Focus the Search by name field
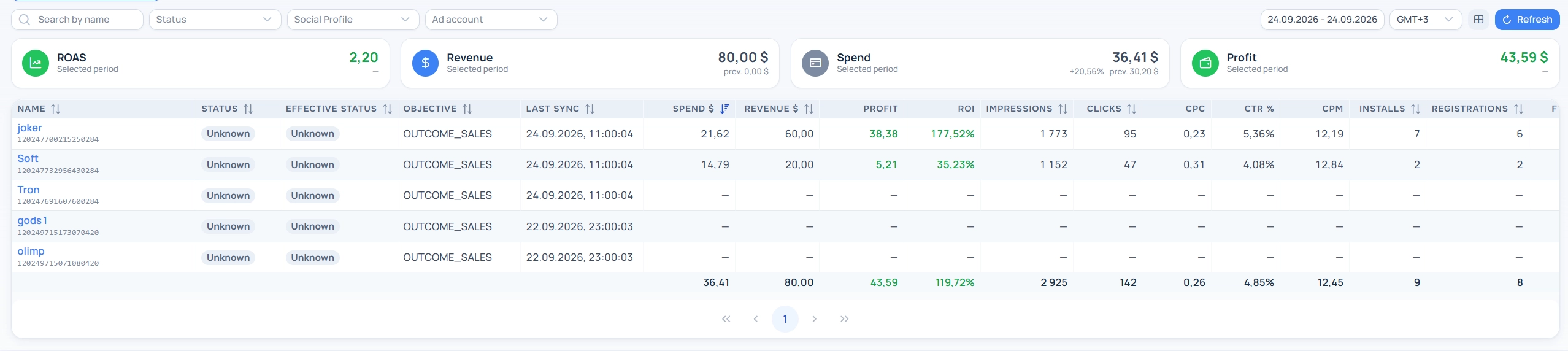Viewport: 1568px width, 351px height. pos(77,20)
